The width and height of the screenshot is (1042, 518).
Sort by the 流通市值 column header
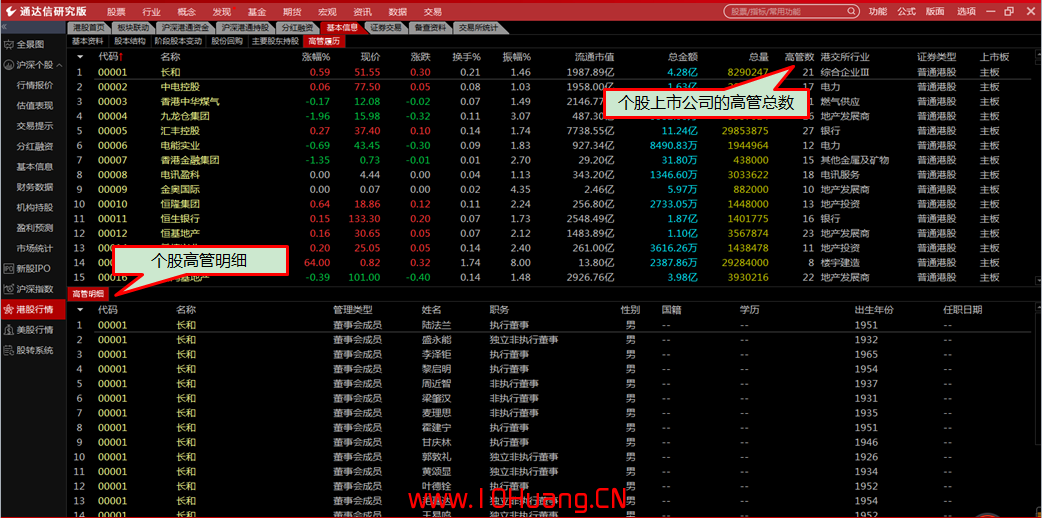594,57
